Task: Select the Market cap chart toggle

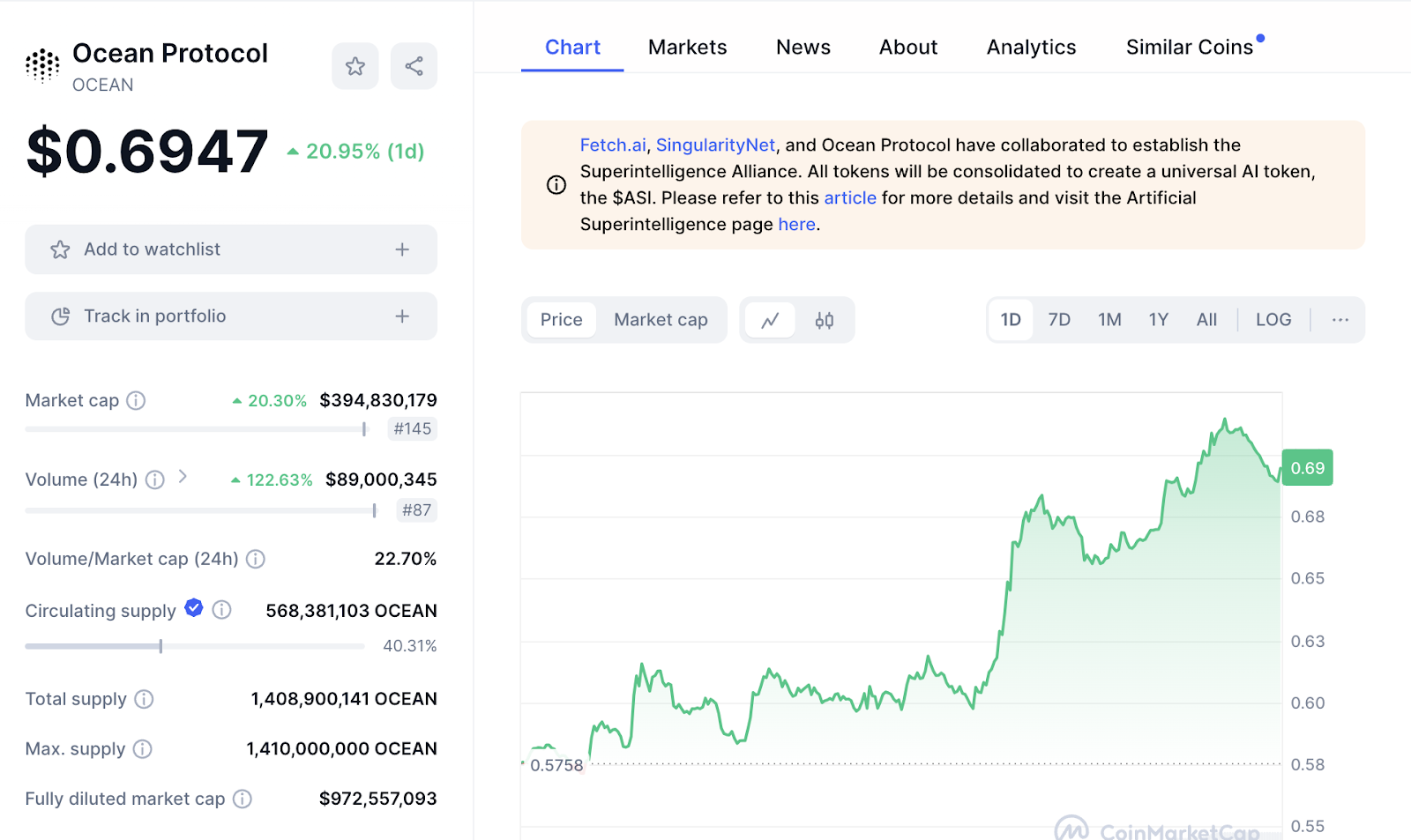Action: [x=661, y=320]
